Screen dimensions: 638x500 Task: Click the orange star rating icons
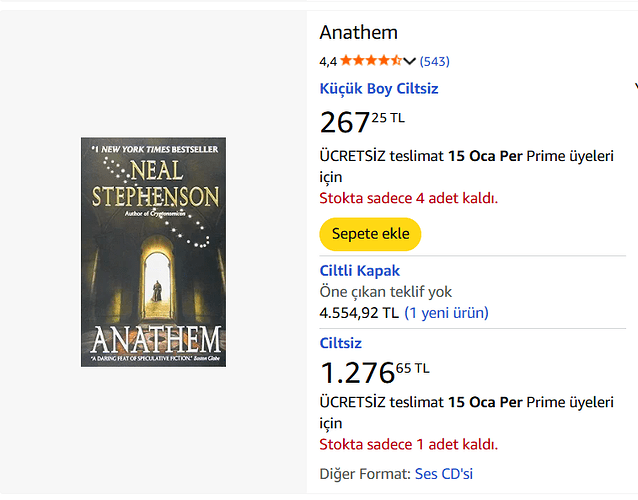(370, 61)
